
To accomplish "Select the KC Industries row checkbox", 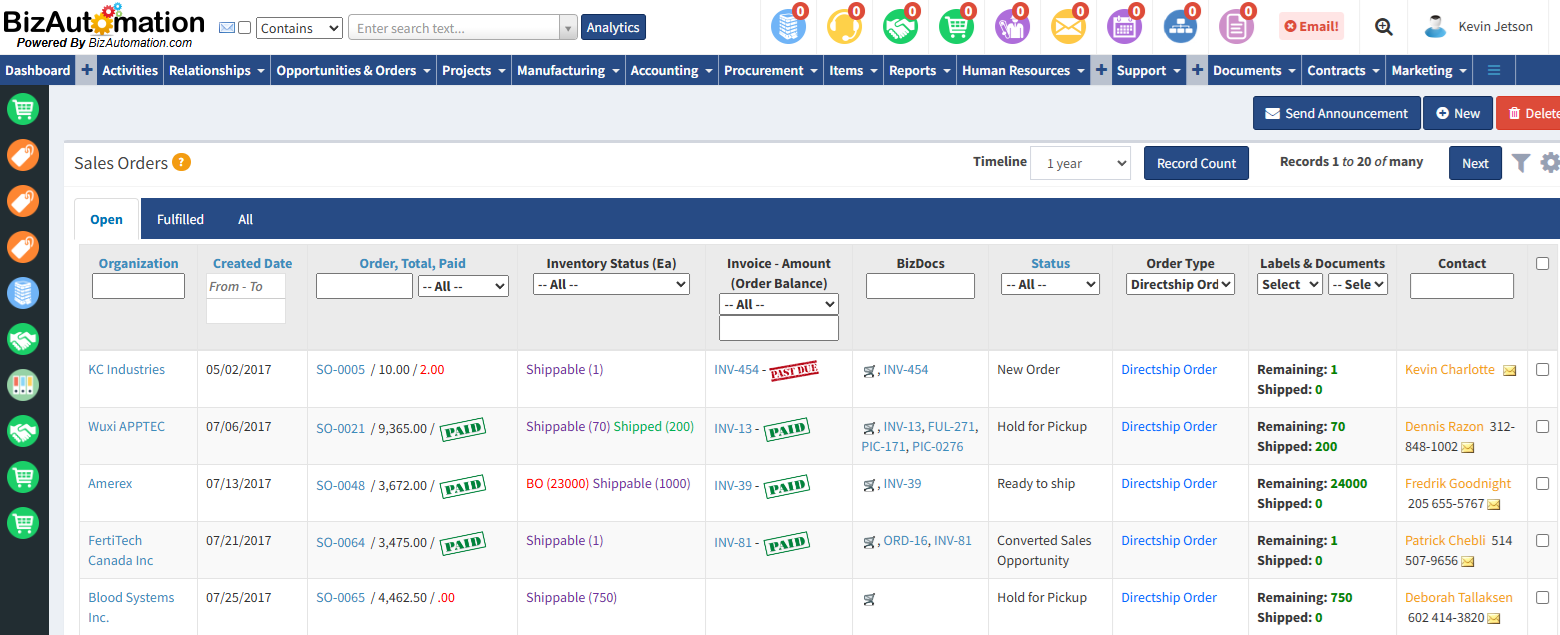I will click(x=1542, y=369).
